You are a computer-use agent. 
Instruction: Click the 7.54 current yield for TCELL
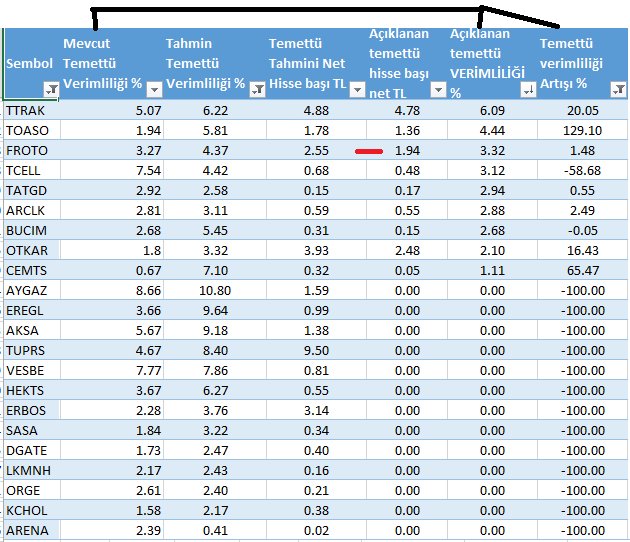tap(148, 171)
